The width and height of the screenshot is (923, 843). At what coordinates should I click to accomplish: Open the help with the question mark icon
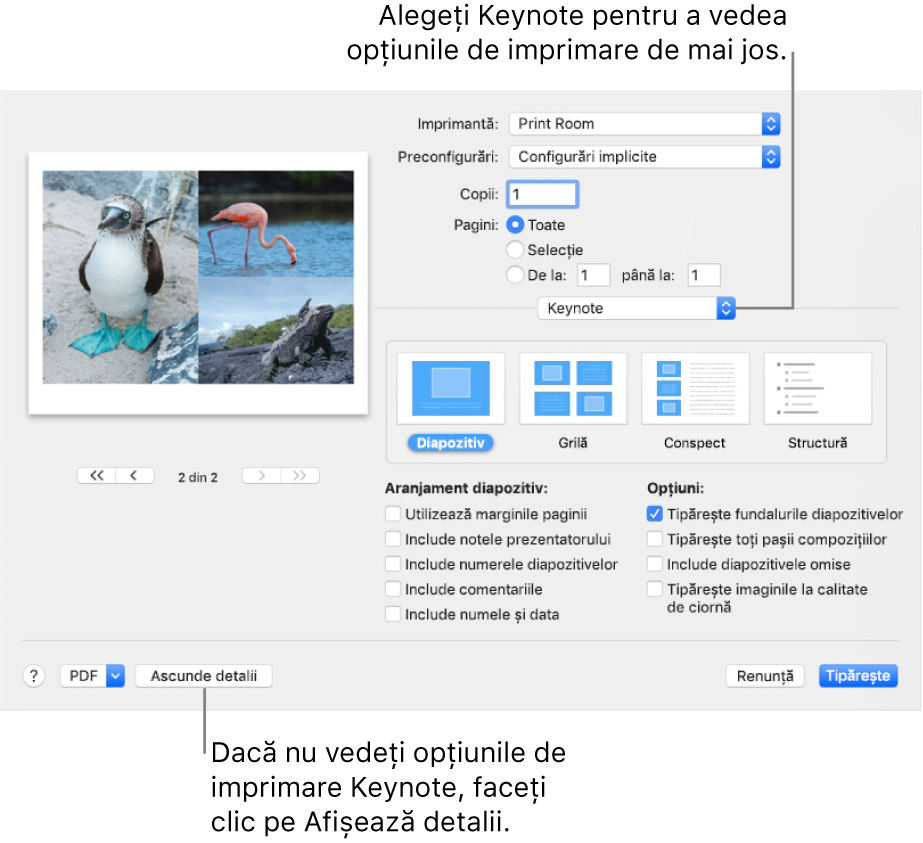33,675
